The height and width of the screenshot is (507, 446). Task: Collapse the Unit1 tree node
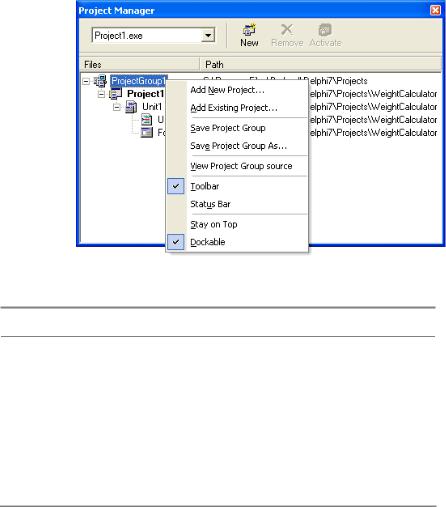116,107
